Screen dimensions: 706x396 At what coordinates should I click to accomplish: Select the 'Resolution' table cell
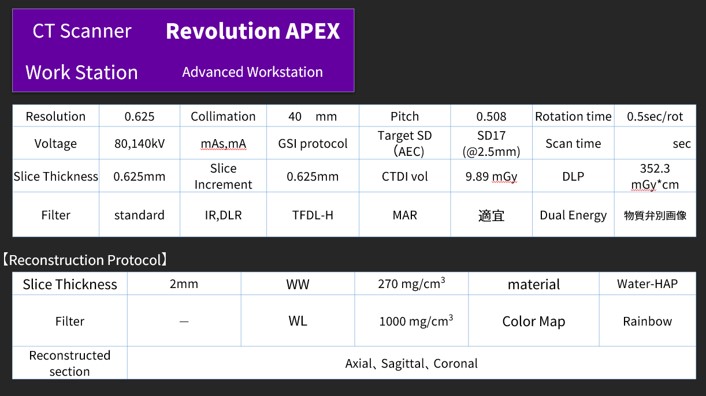pyautogui.click(x=55, y=116)
